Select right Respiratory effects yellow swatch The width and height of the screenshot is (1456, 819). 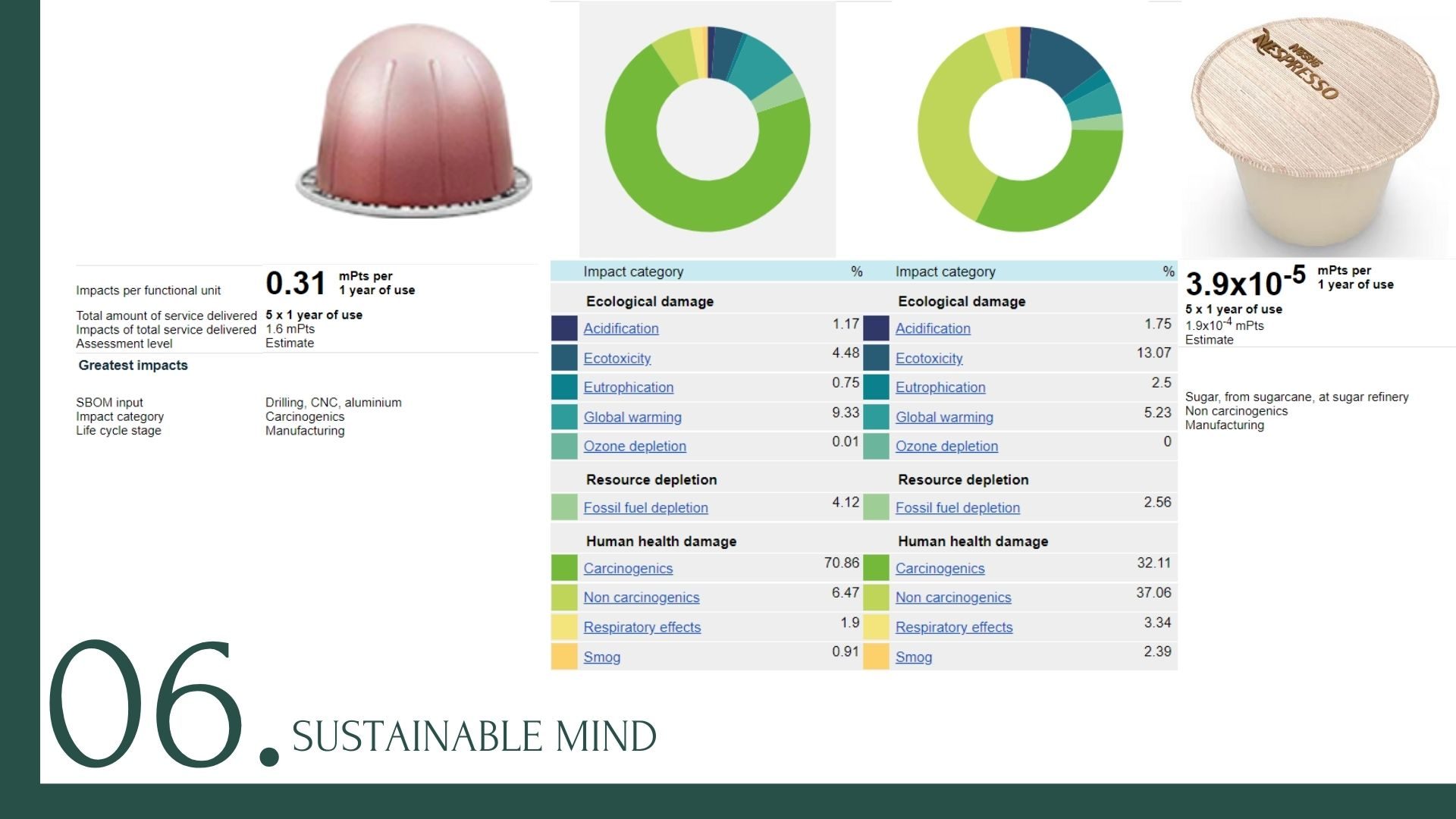coord(876,627)
